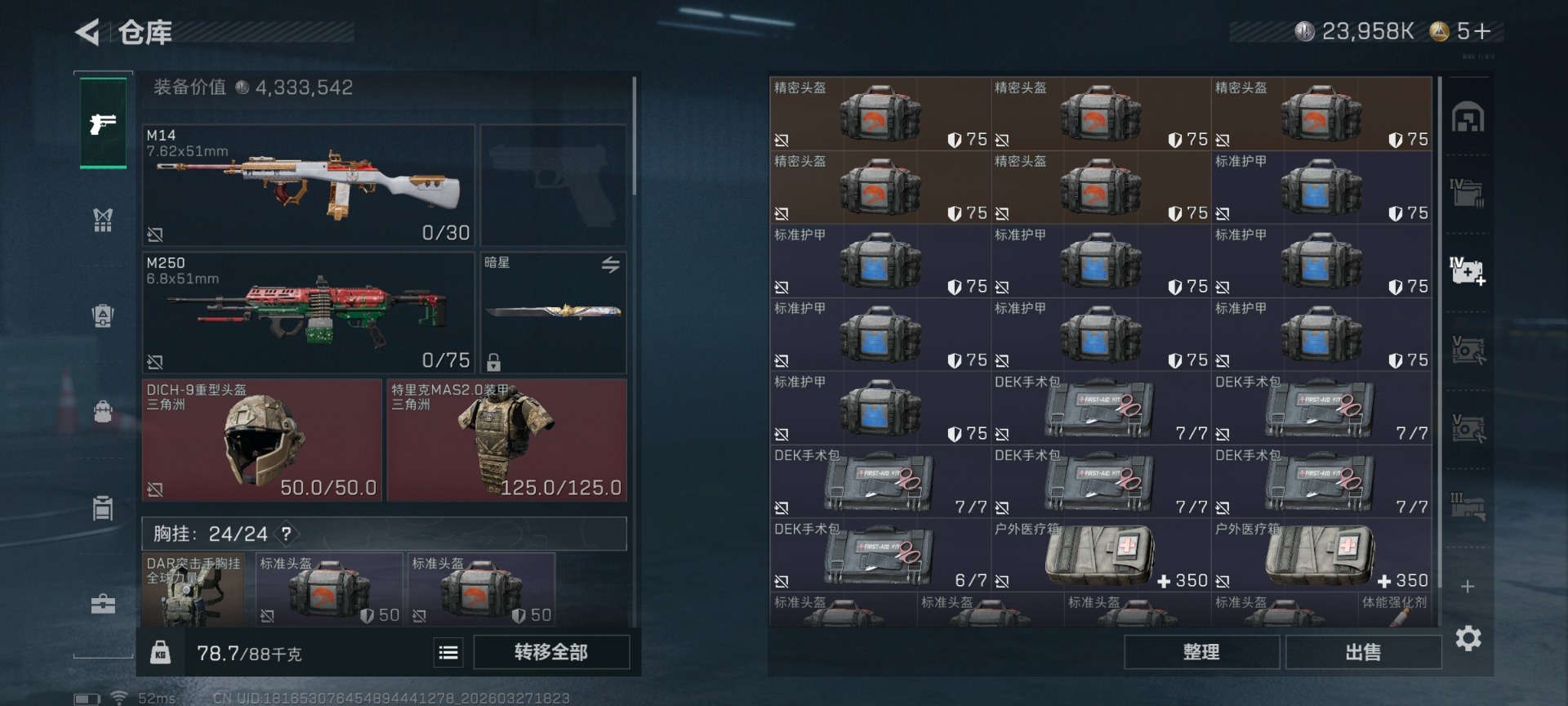Image resolution: width=1568 pixels, height=706 pixels.
Task: Add a new storage box with plus icon
Action: (1468, 587)
